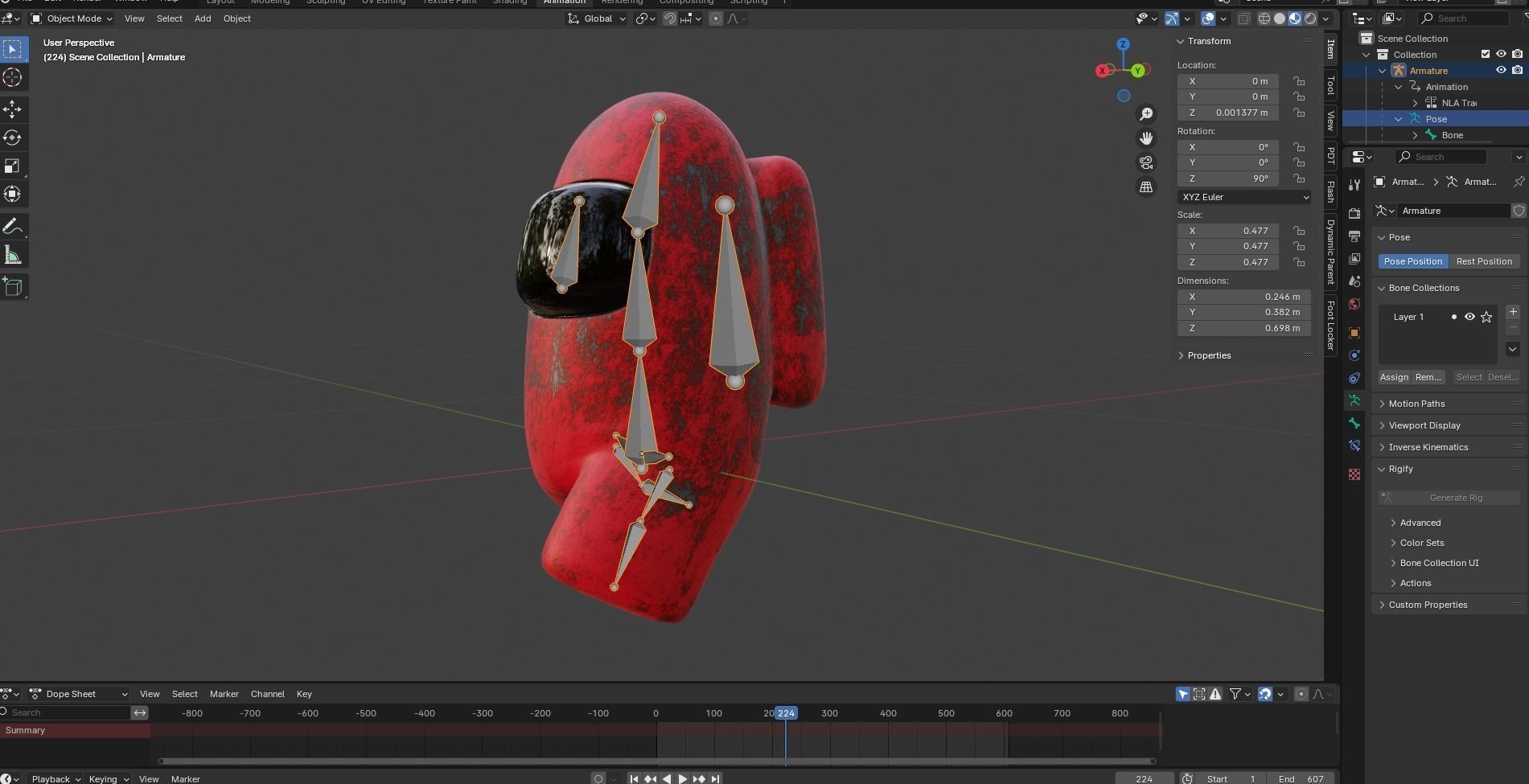Viewport: 1529px width, 784px height.
Task: Expand the Properties panel in sidebar
Action: (x=1181, y=355)
